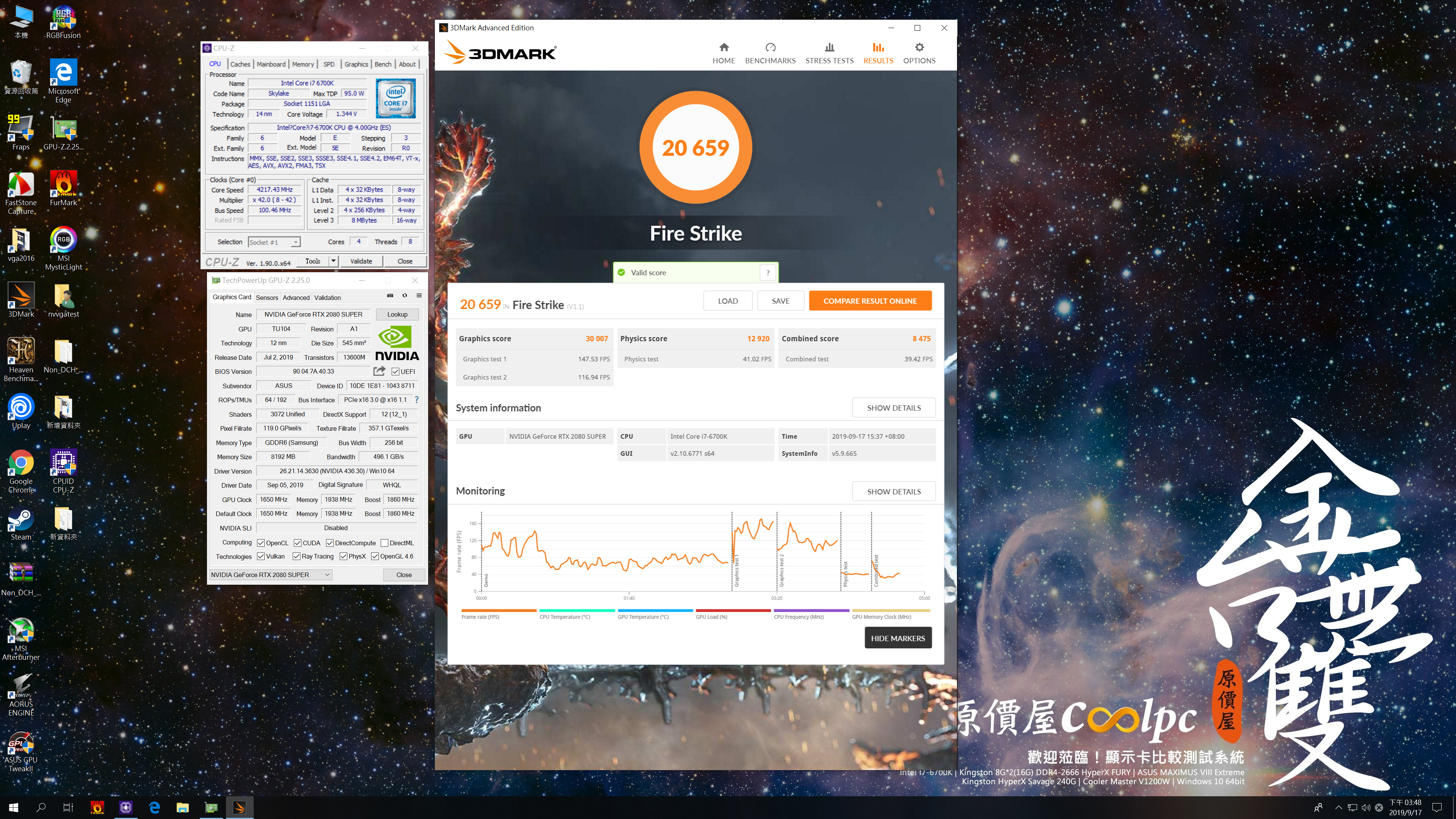Toggle the DirectML checkbox
This screenshot has height=819, width=1456.
[x=384, y=543]
